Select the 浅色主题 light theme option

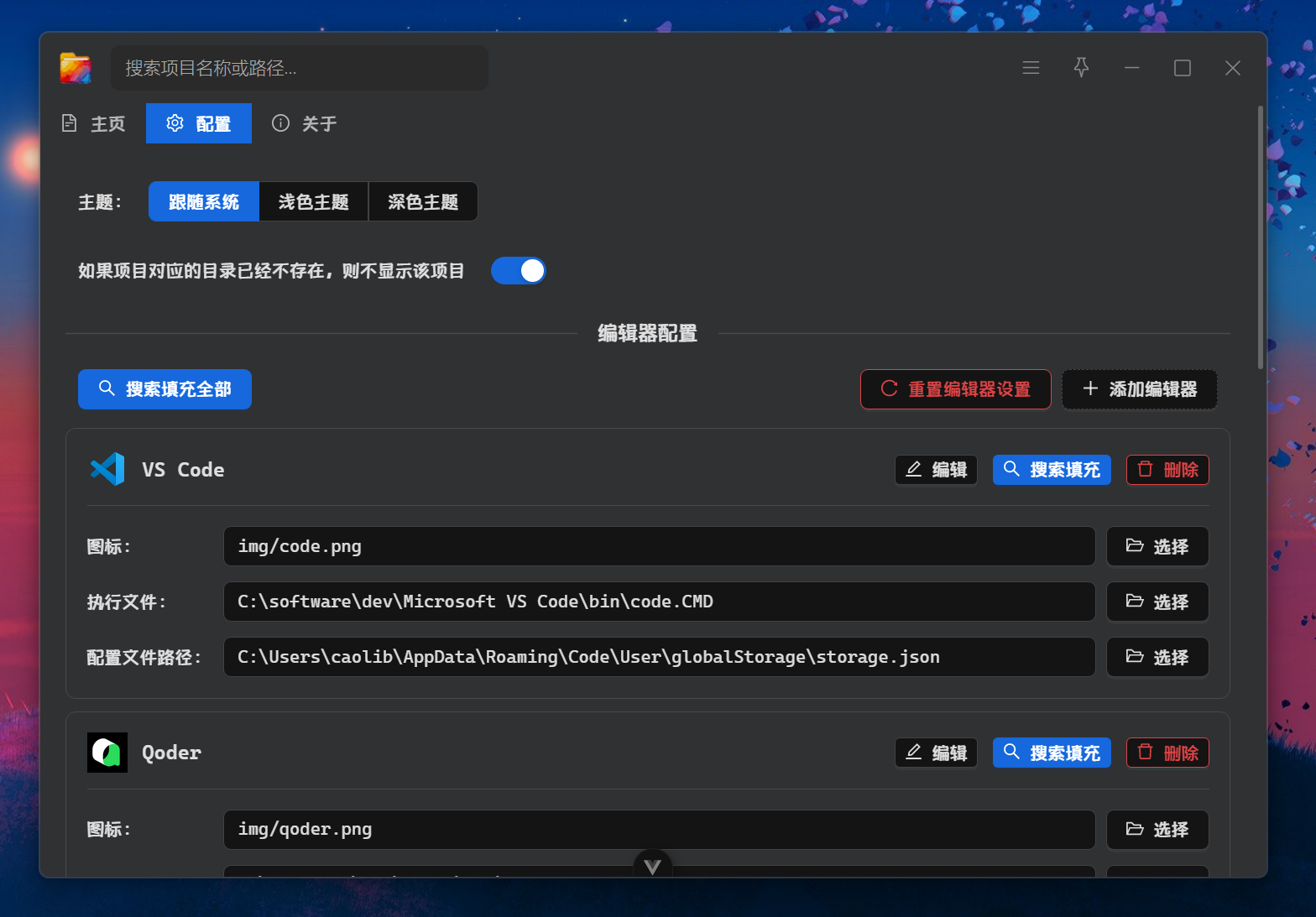pyautogui.click(x=313, y=202)
